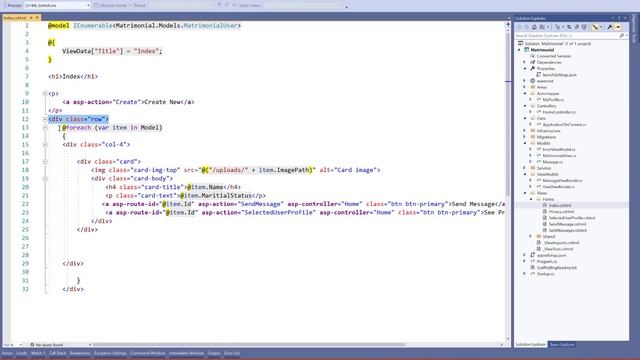The height and width of the screenshot is (360, 640).
Task: Collapse the card div on line 17
Action: coord(45,162)
